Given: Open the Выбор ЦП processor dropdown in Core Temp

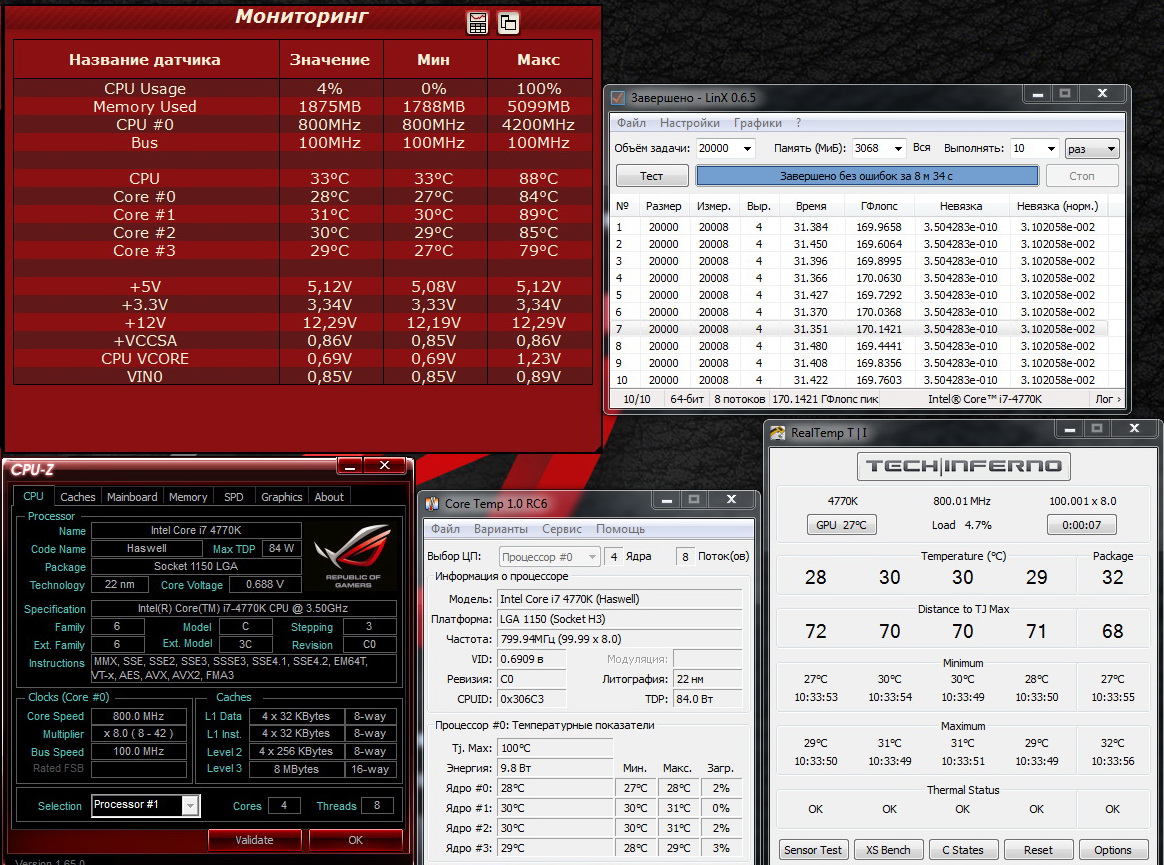Looking at the screenshot, I should click(549, 556).
